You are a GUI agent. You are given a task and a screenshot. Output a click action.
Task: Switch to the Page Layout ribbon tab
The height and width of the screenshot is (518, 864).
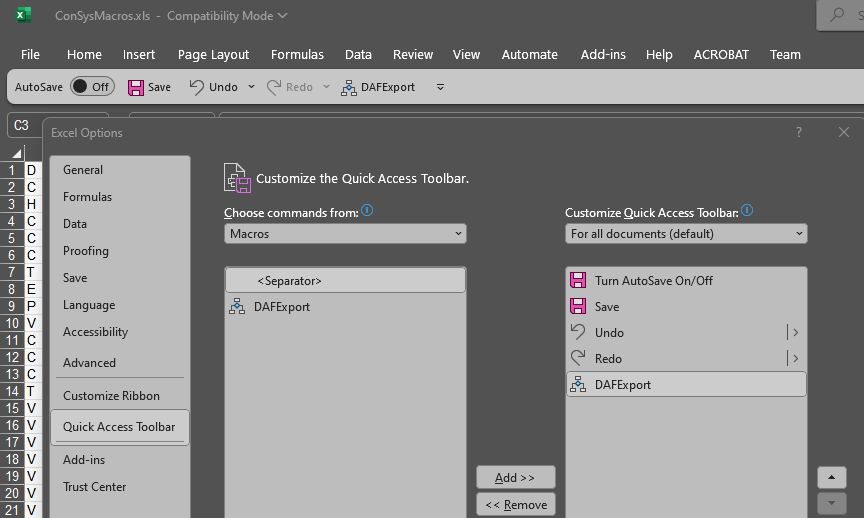coord(213,55)
